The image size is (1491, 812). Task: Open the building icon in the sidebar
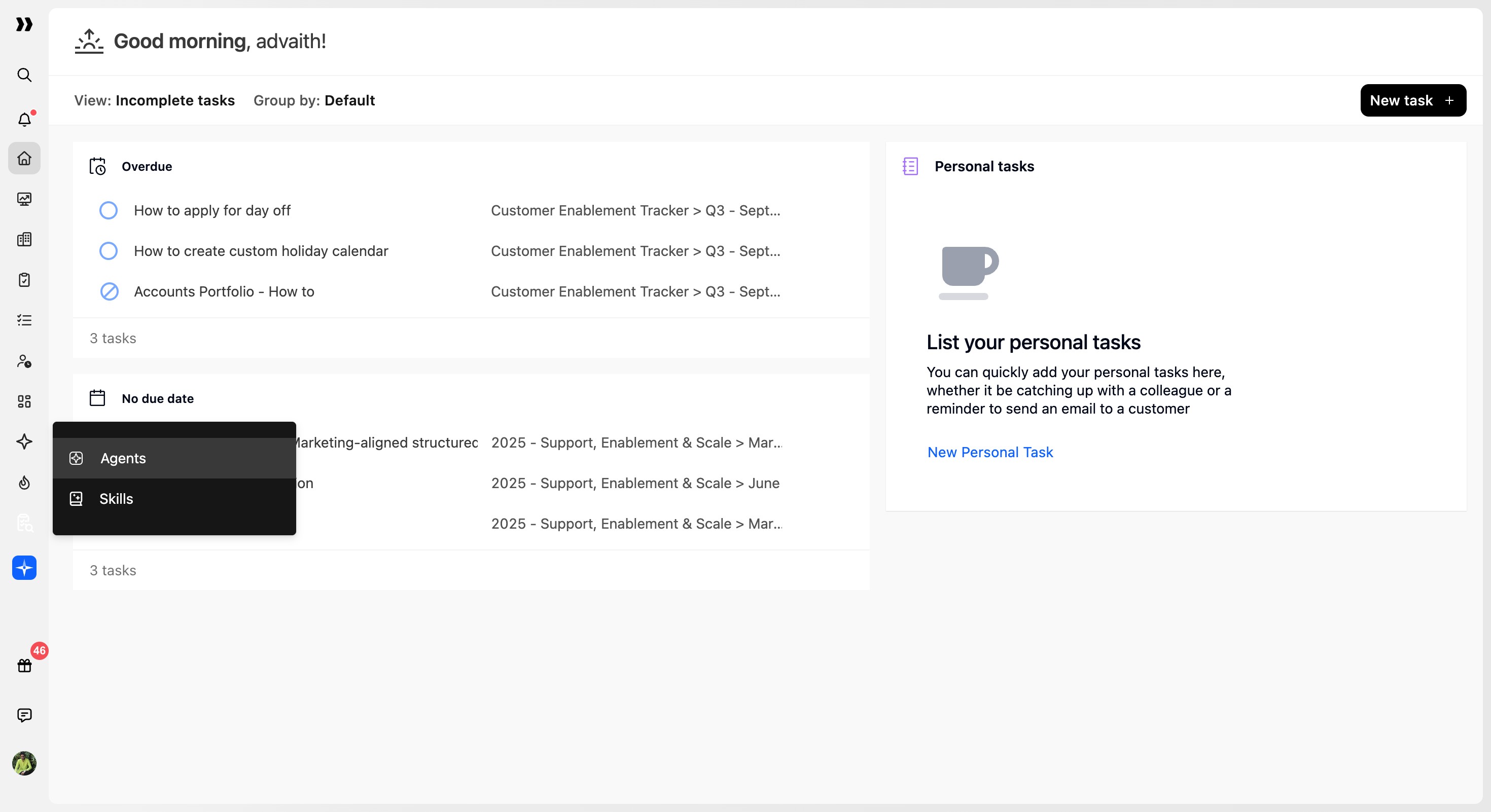pos(24,239)
